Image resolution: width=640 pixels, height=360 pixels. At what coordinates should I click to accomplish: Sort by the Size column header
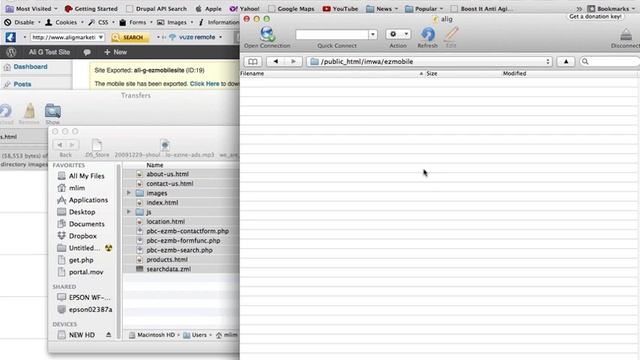click(432, 73)
